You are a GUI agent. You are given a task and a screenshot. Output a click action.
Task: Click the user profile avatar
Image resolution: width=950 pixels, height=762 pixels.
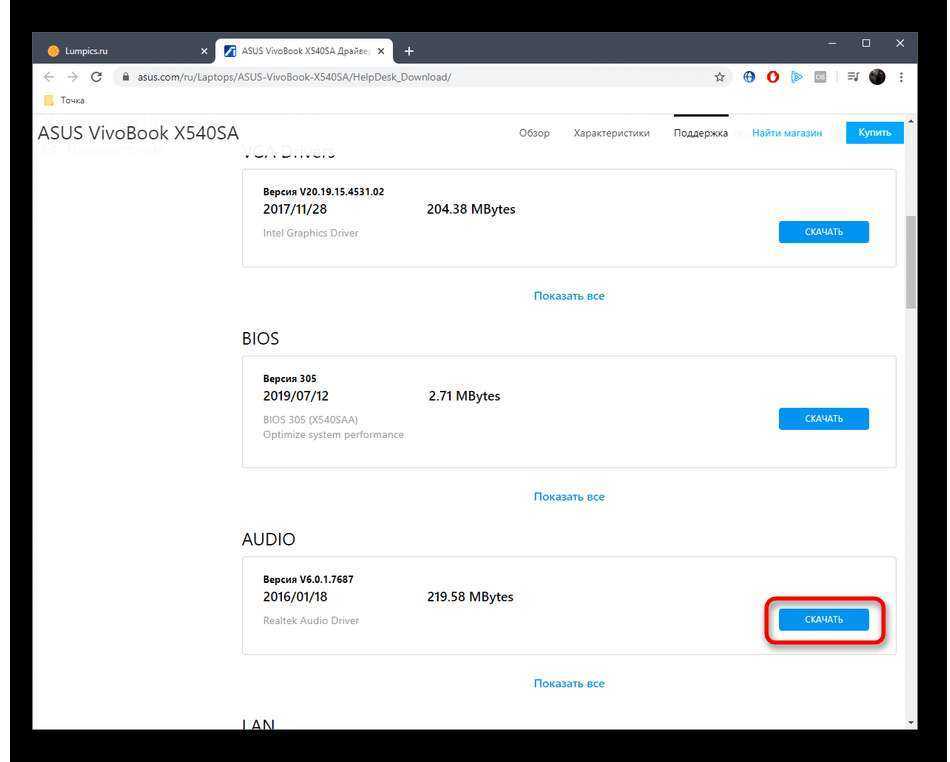tap(877, 77)
